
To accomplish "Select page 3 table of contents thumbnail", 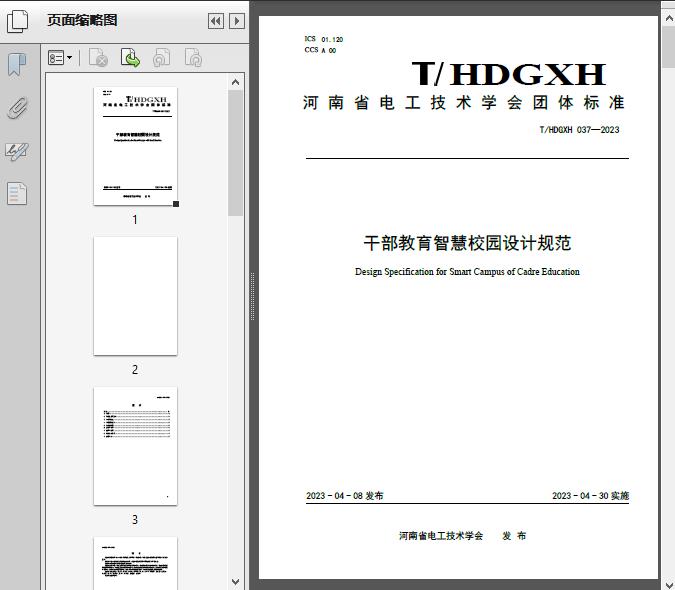I will click(x=135, y=446).
